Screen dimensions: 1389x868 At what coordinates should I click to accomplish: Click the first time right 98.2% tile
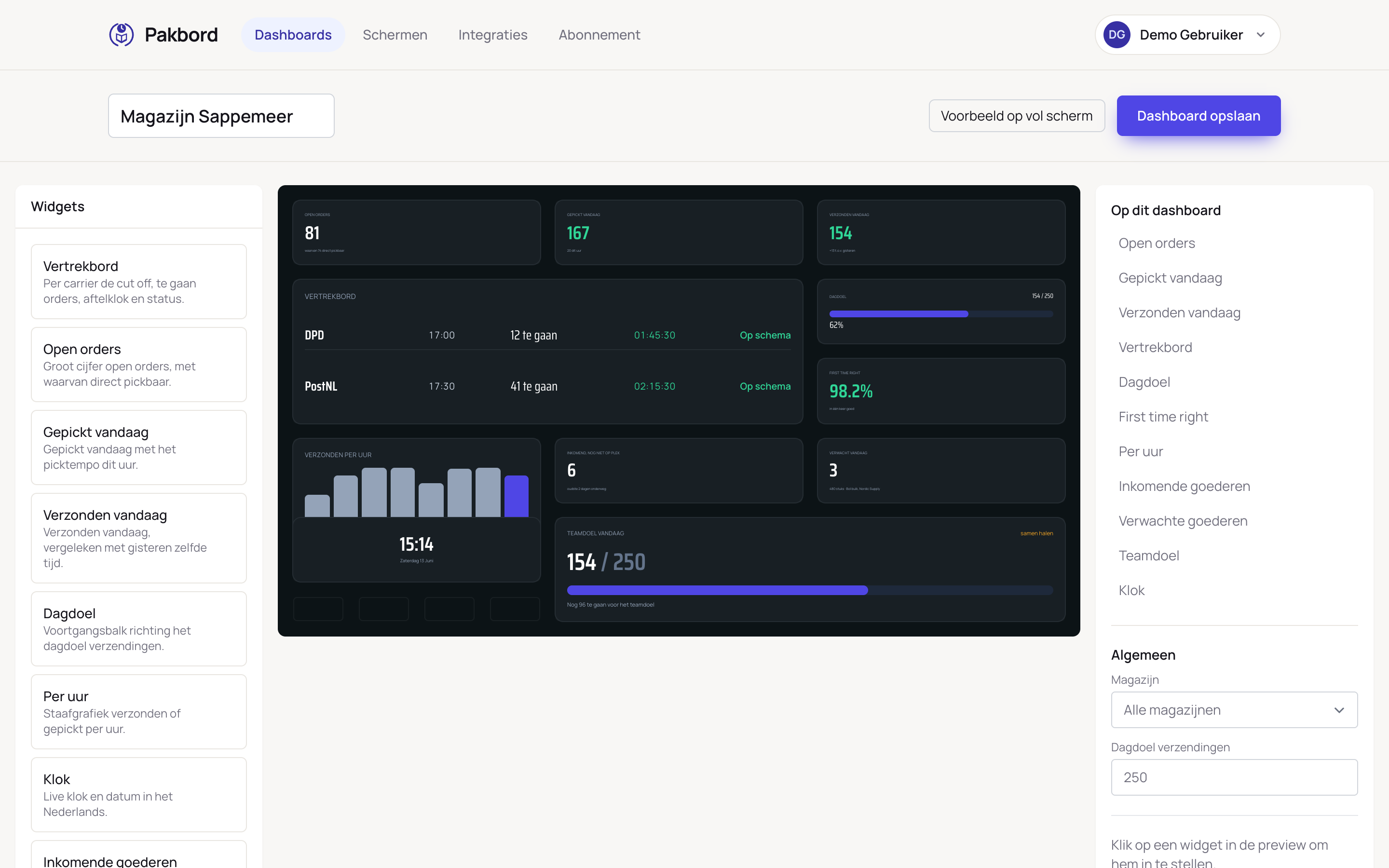(941, 391)
